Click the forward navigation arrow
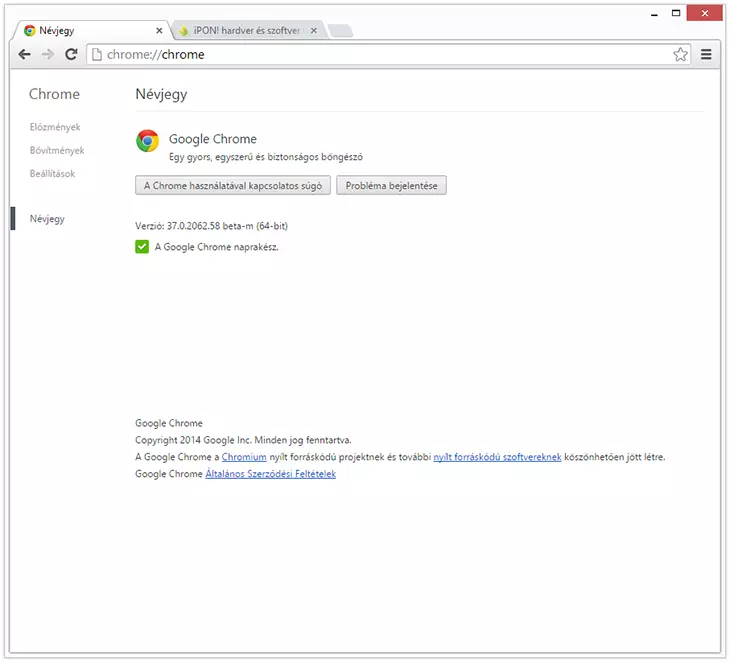The image size is (730, 663). click(47, 54)
